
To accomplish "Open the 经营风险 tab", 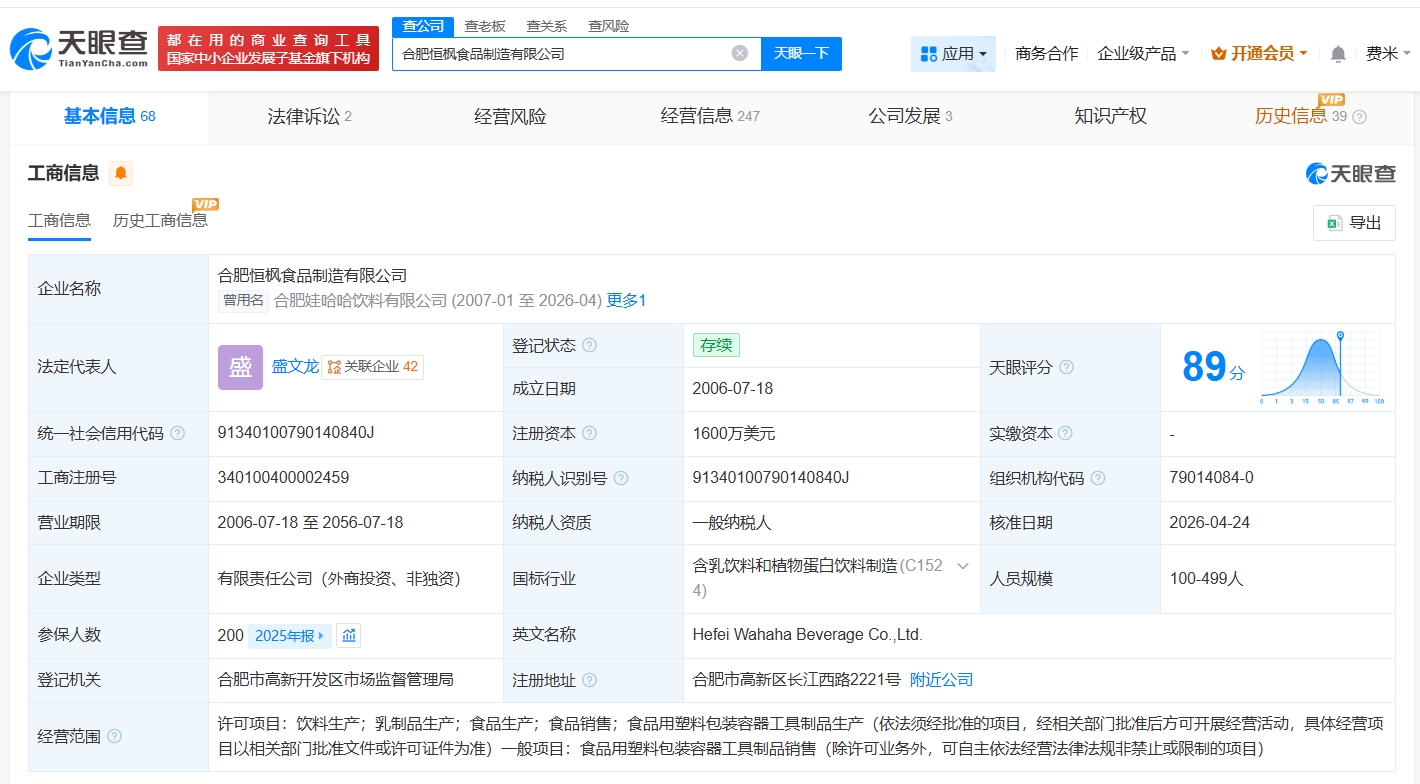I will click(x=510, y=117).
